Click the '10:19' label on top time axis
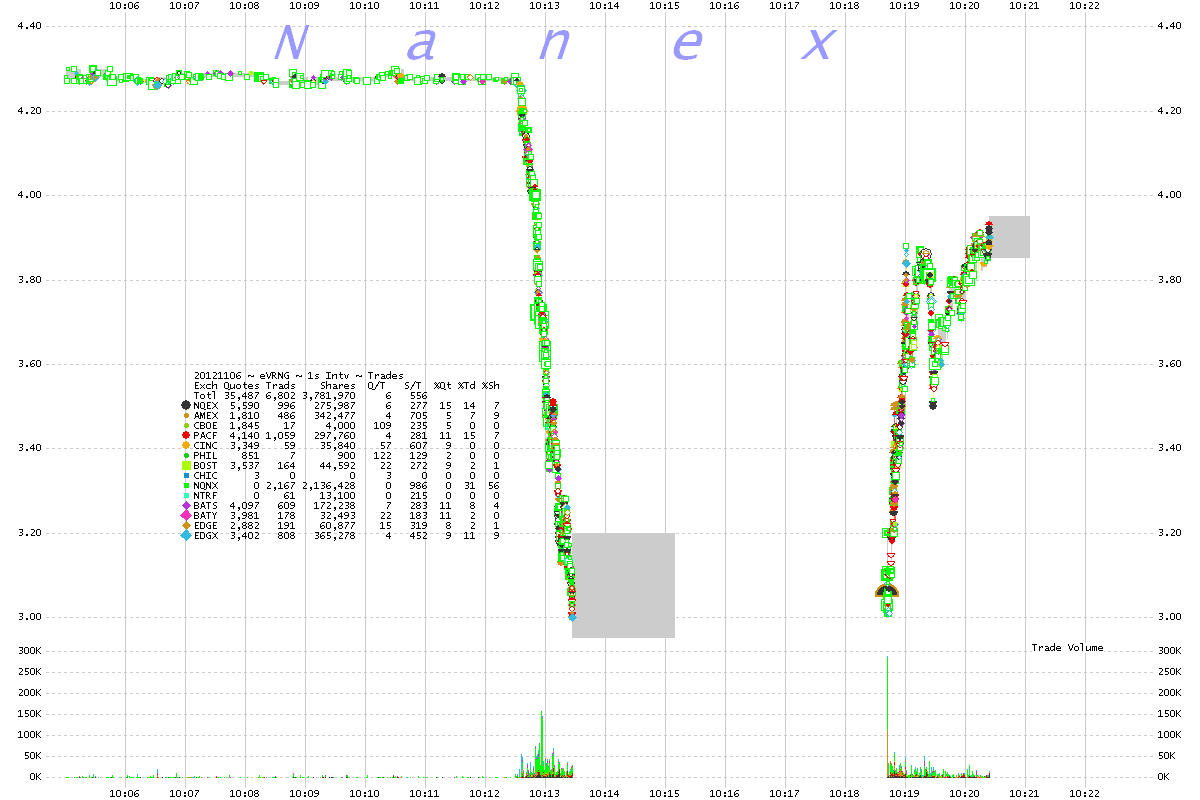This screenshot has height=800, width=1200. (x=905, y=6)
